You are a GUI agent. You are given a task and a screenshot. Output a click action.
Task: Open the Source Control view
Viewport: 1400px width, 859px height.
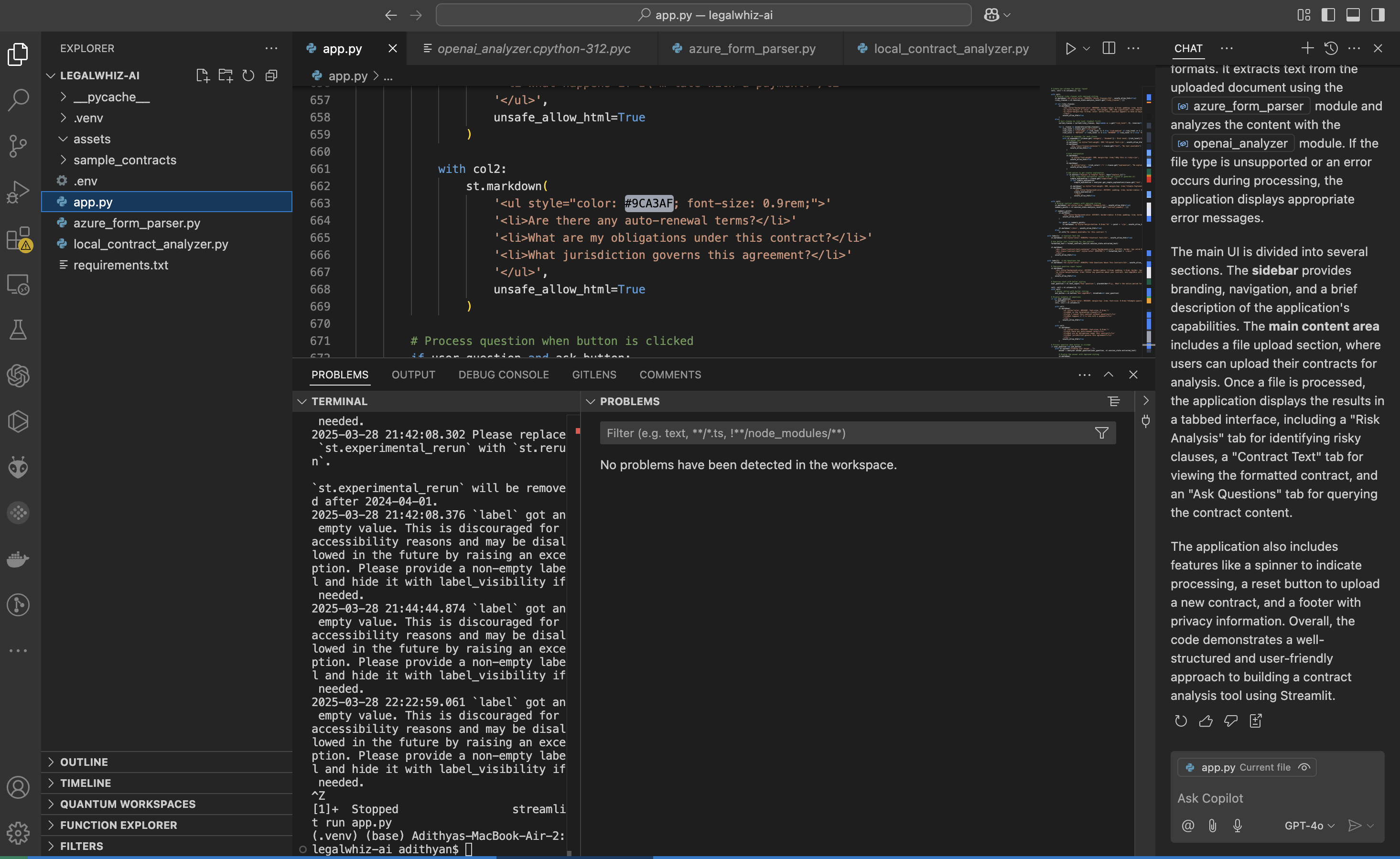pos(18,146)
